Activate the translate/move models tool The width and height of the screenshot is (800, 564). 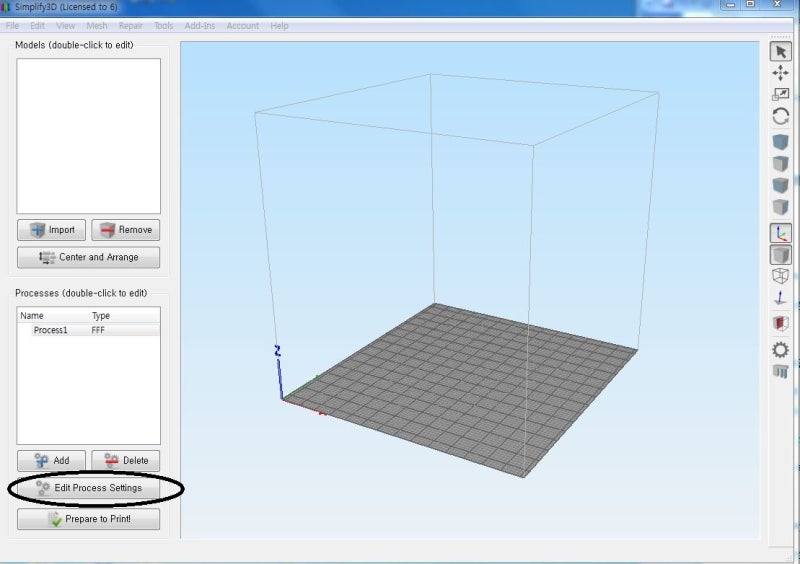780,73
